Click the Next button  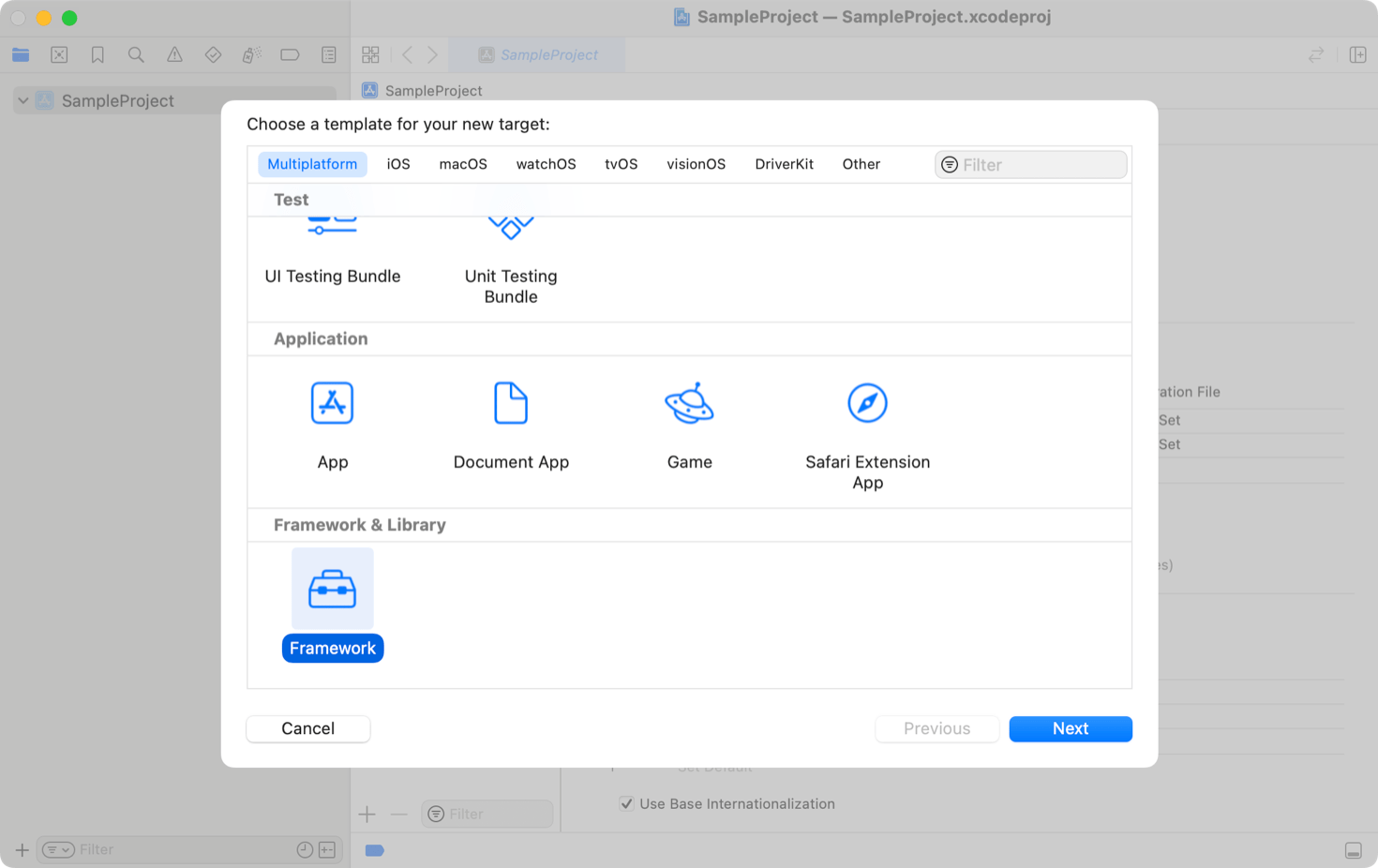click(x=1071, y=728)
